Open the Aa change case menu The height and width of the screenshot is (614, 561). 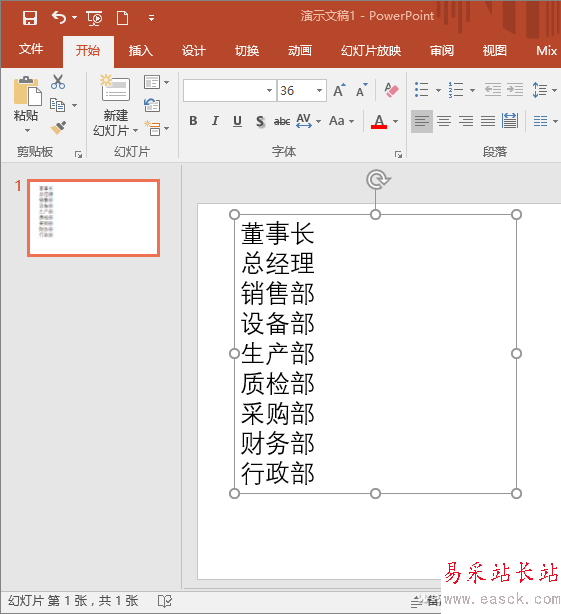point(341,121)
